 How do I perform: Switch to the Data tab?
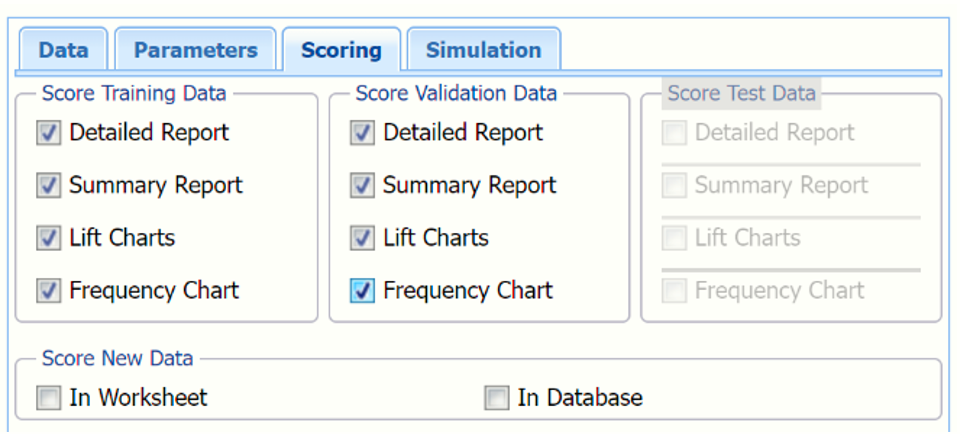[63, 50]
